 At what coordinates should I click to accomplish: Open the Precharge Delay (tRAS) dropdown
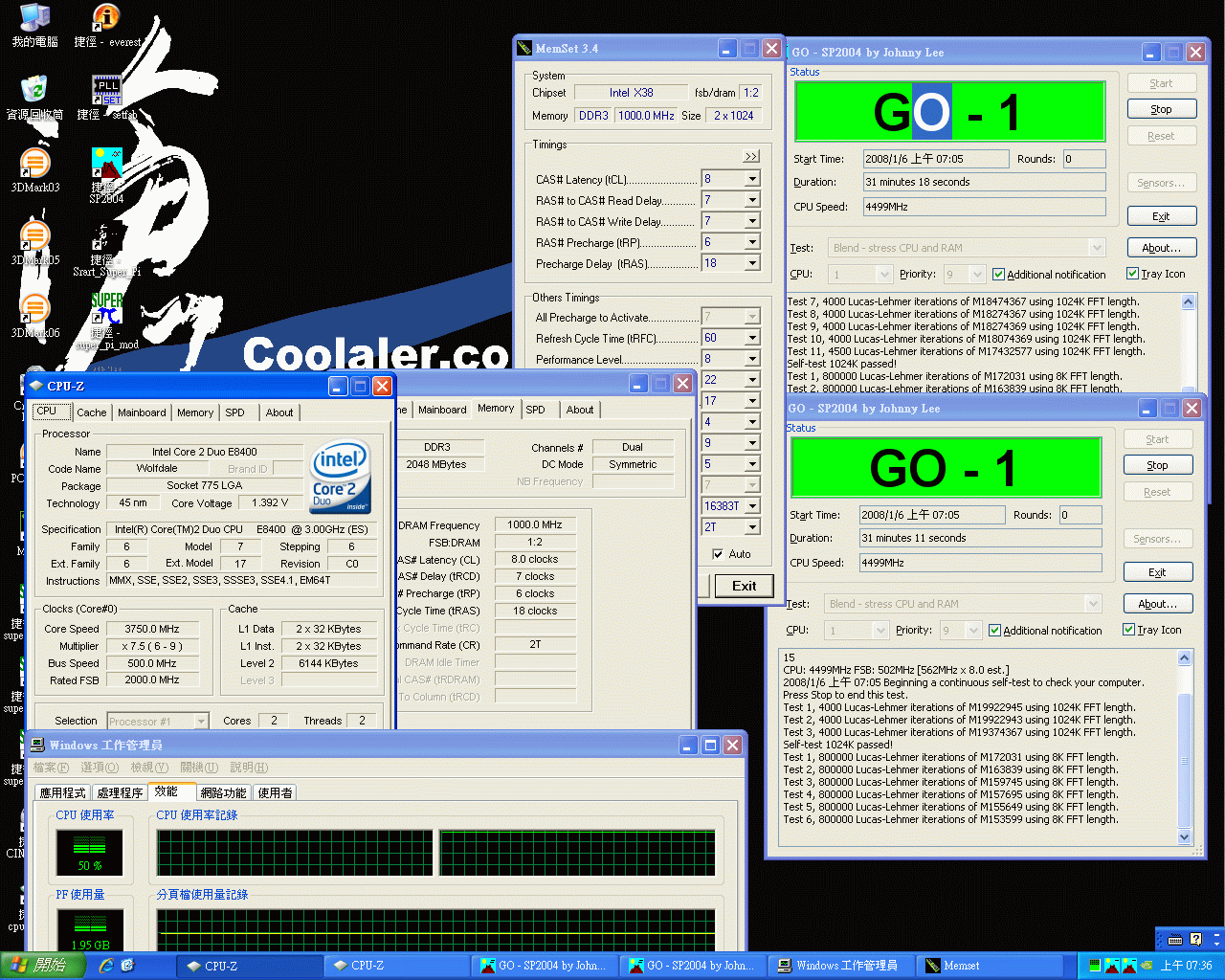[752, 263]
